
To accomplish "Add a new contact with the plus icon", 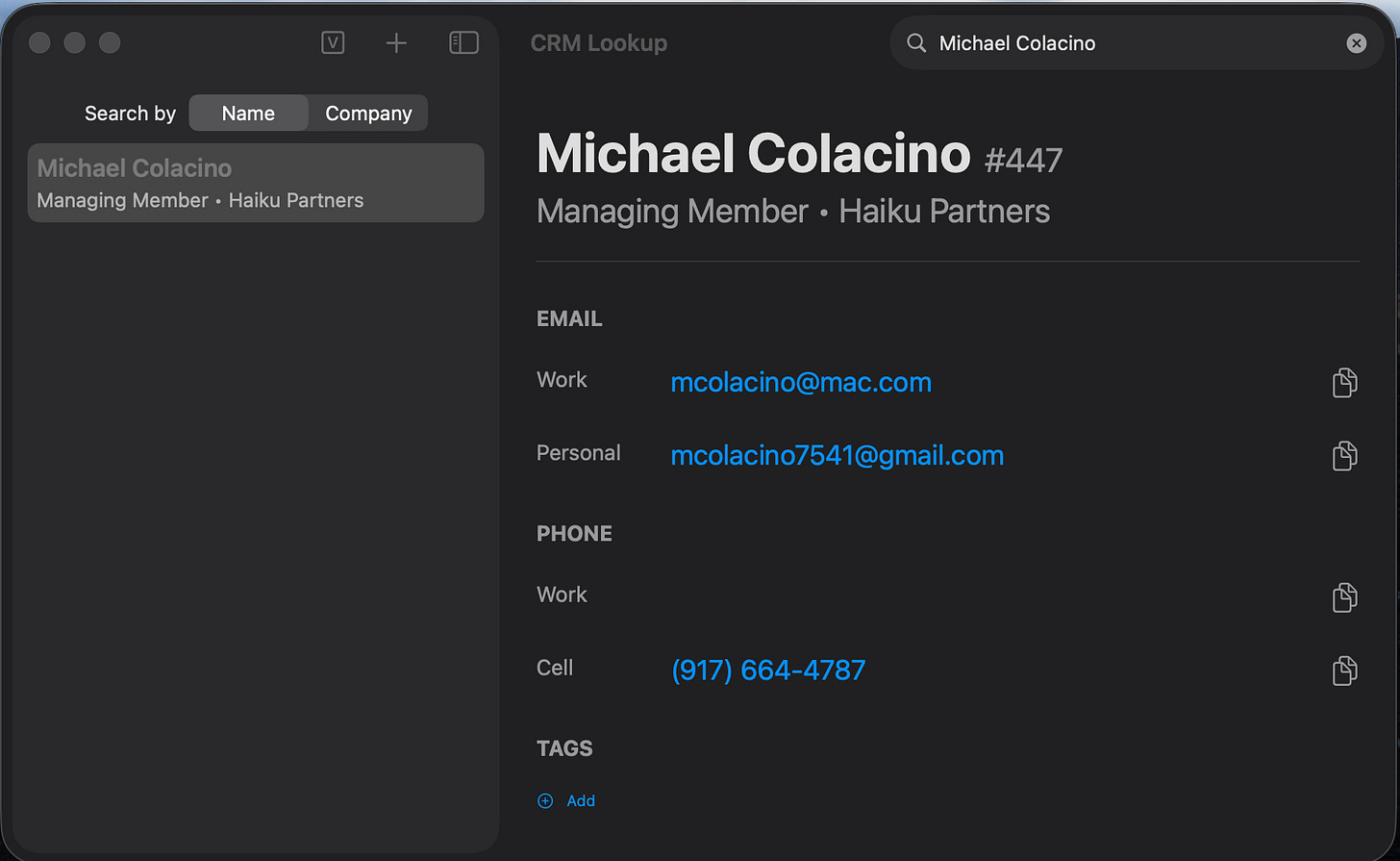I will coord(396,42).
